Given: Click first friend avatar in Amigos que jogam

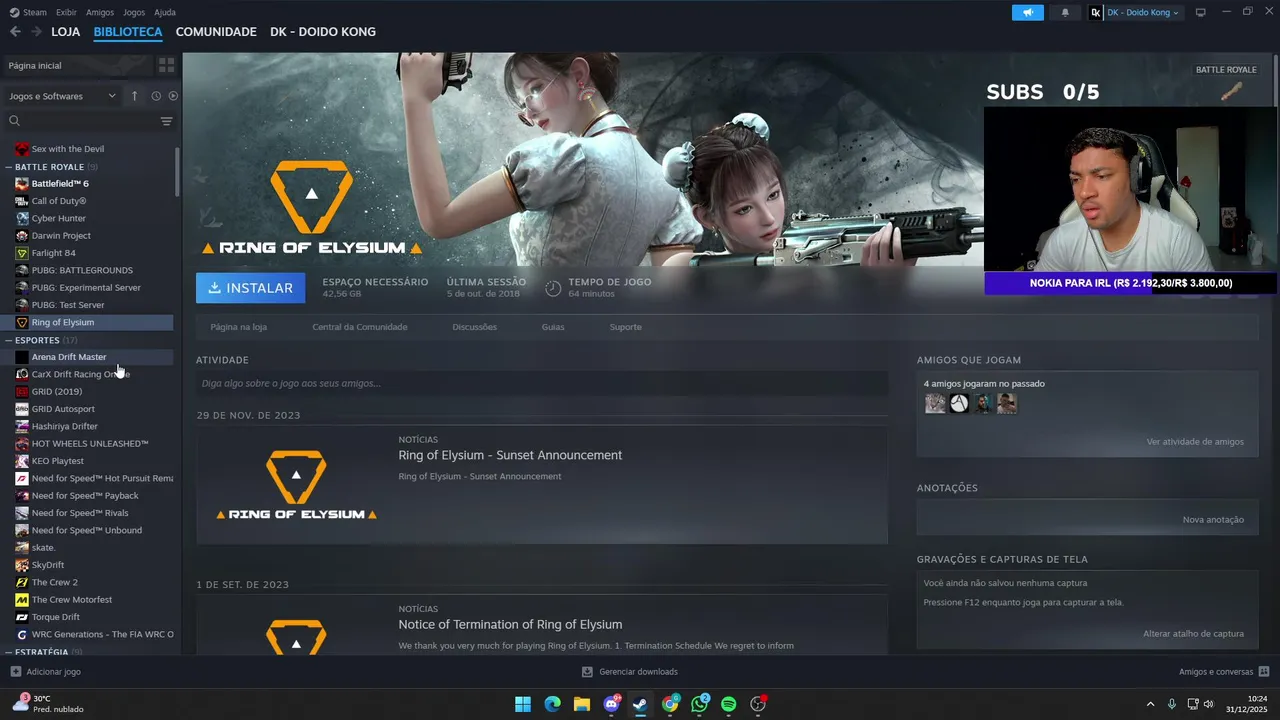Looking at the screenshot, I should point(935,403).
